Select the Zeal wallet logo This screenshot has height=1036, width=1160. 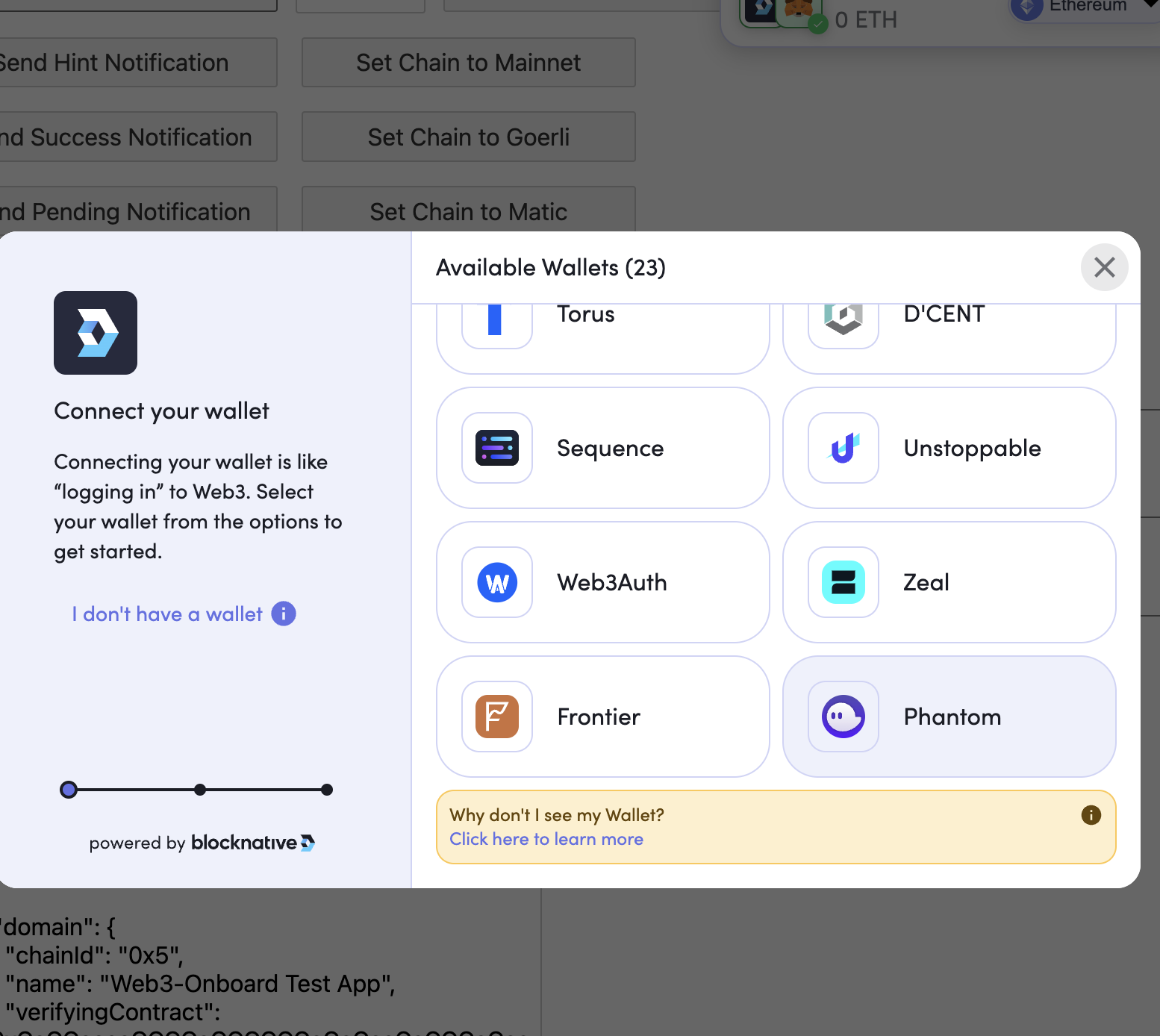click(x=844, y=582)
